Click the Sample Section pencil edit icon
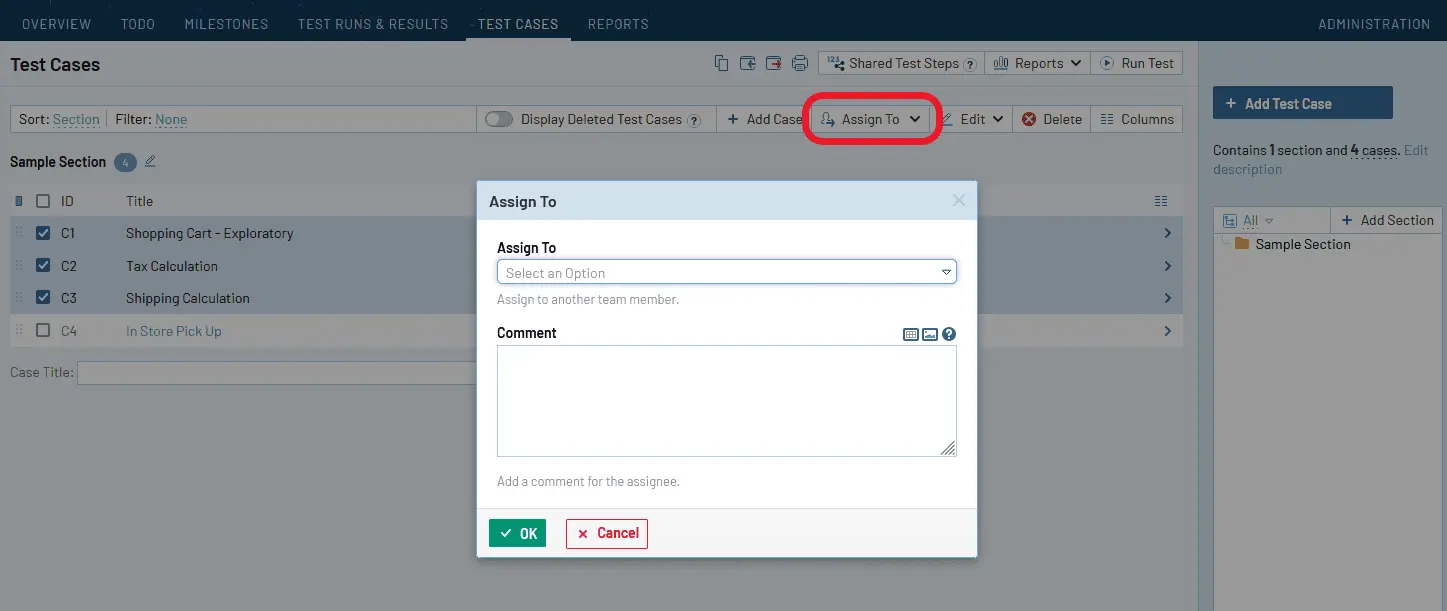Image resolution: width=1447 pixels, height=611 pixels. [x=150, y=161]
